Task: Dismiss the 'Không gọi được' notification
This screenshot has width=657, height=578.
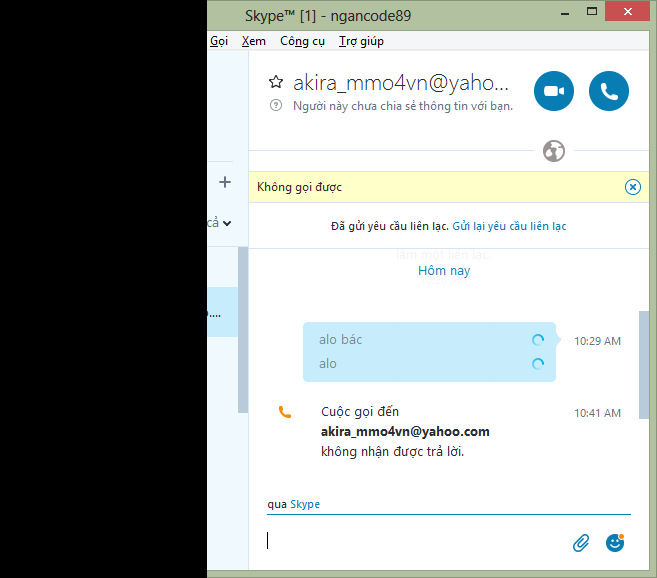Action: click(632, 187)
